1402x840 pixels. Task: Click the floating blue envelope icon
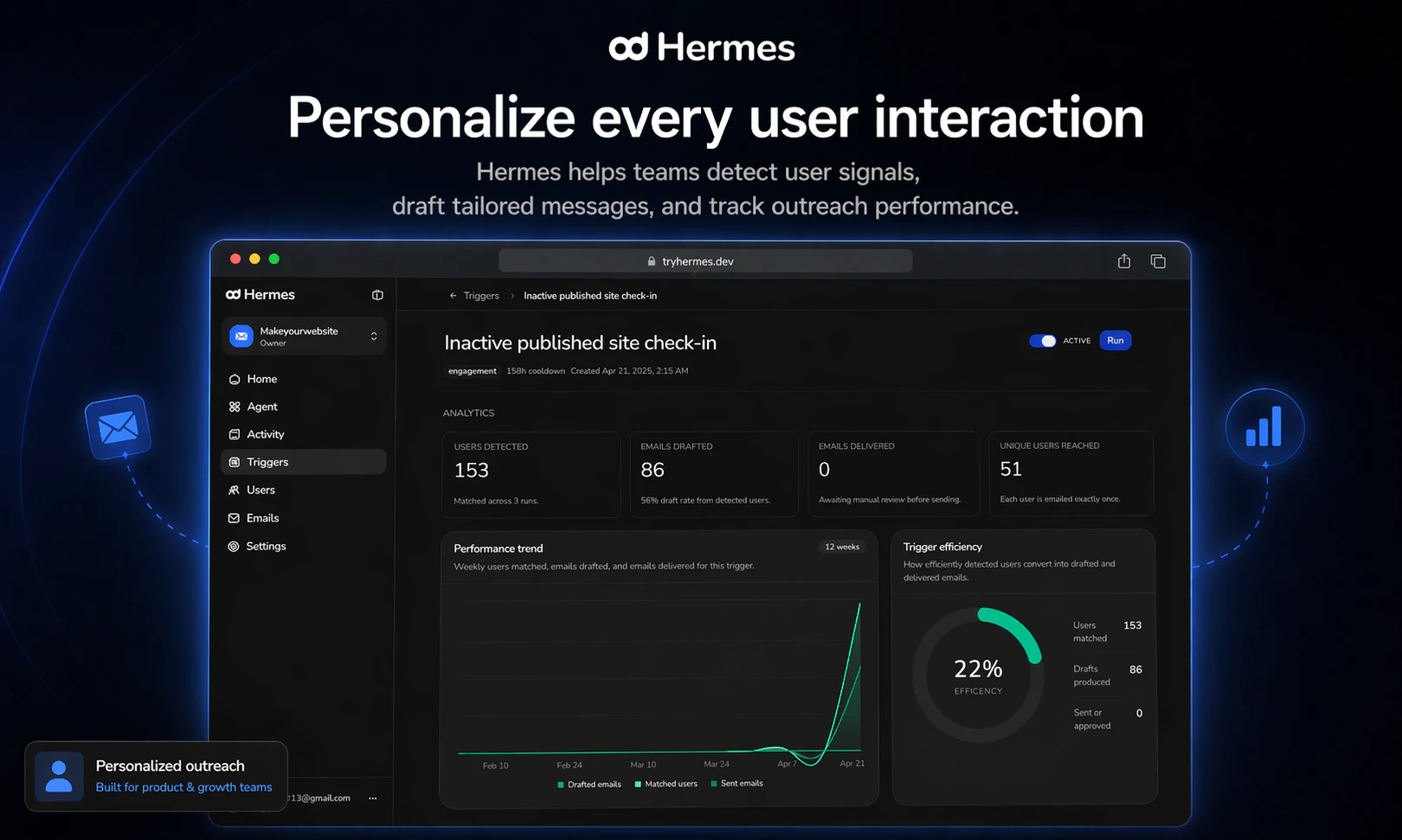click(119, 426)
